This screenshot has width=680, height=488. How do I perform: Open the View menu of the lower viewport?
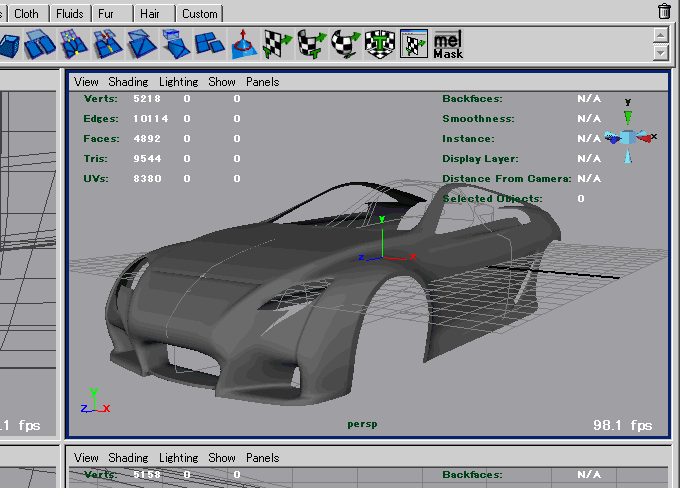tap(86, 458)
